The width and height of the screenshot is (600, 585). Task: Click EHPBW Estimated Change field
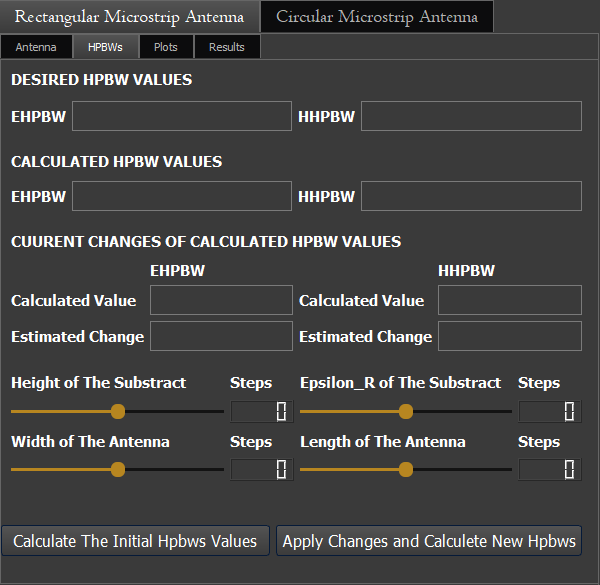click(x=221, y=336)
